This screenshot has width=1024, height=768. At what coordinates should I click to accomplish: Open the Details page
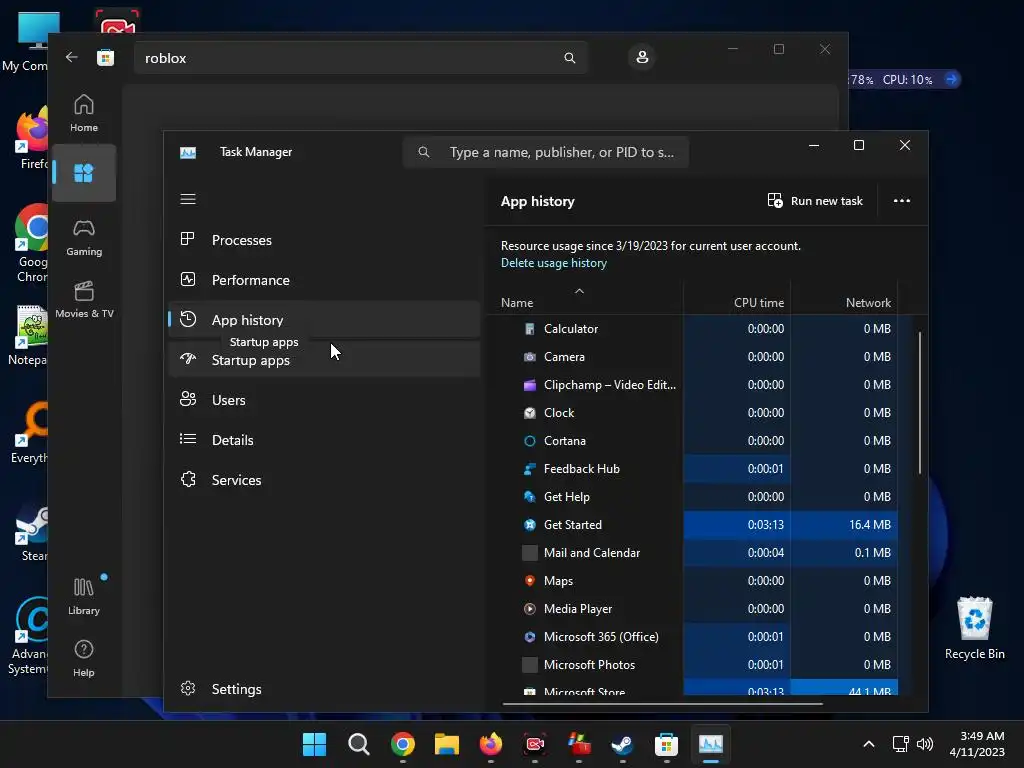(324, 440)
